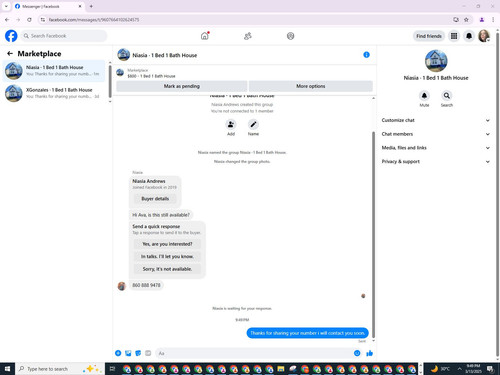Open conversation information blue icon
Viewport: 500px width, 375px height.
point(366,55)
